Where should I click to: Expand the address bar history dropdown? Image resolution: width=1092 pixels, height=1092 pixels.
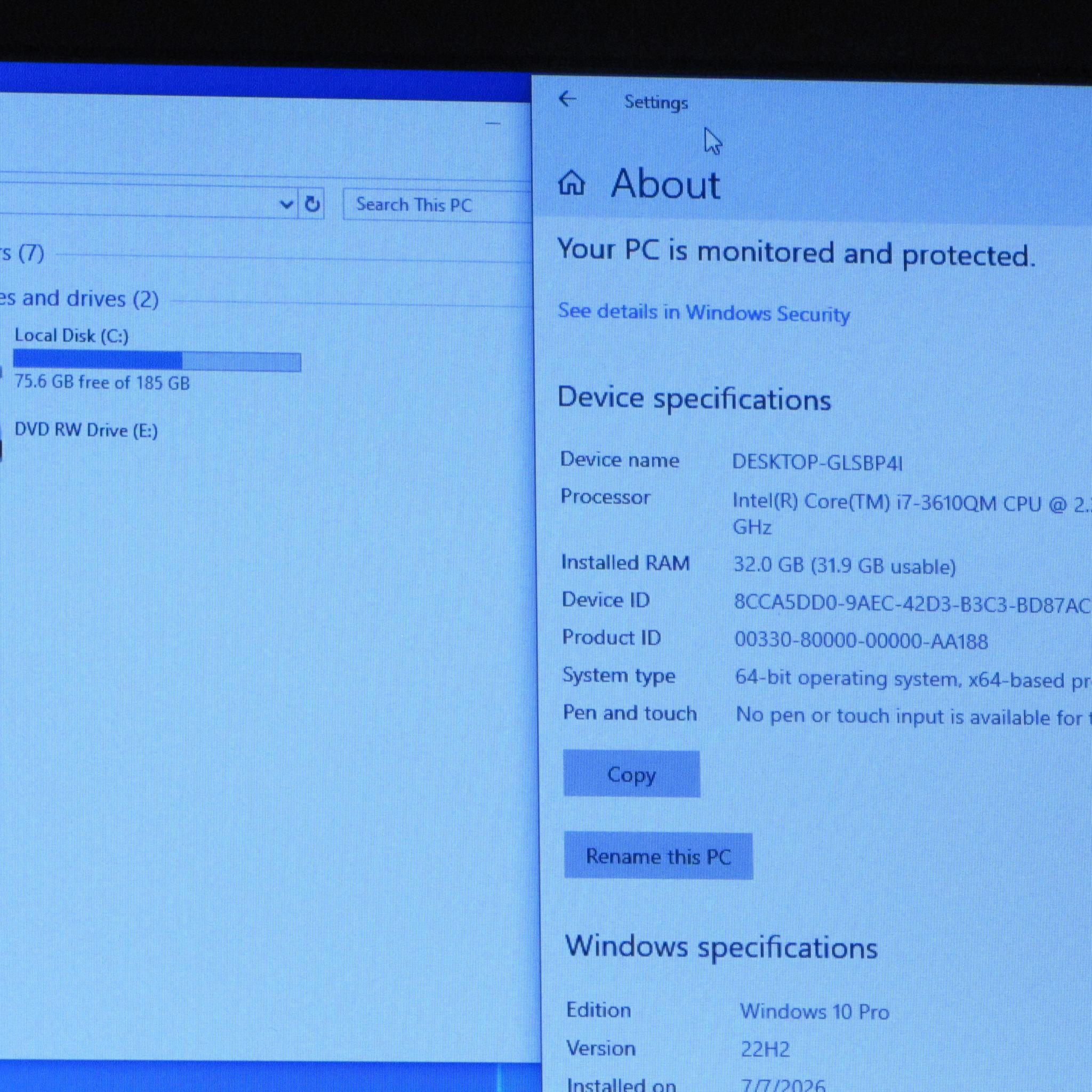(286, 204)
